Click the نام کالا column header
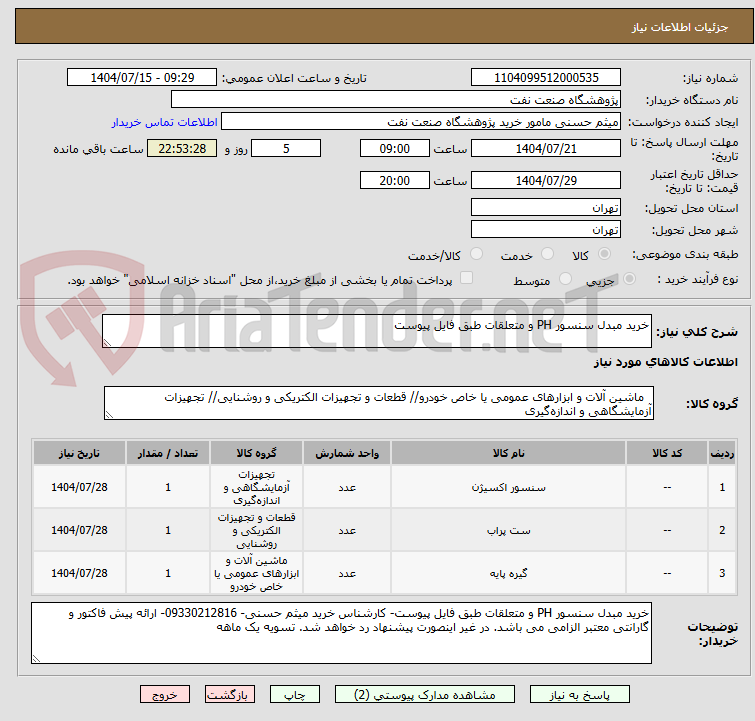Screen dimensions: 755x721 (508, 453)
